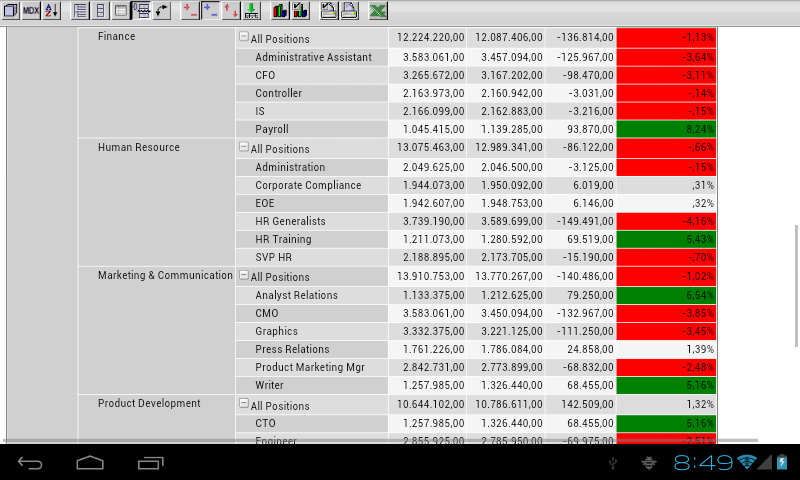The height and width of the screenshot is (480, 800).
Task: Click the Corporate Compliance position label
Action: 308,185
